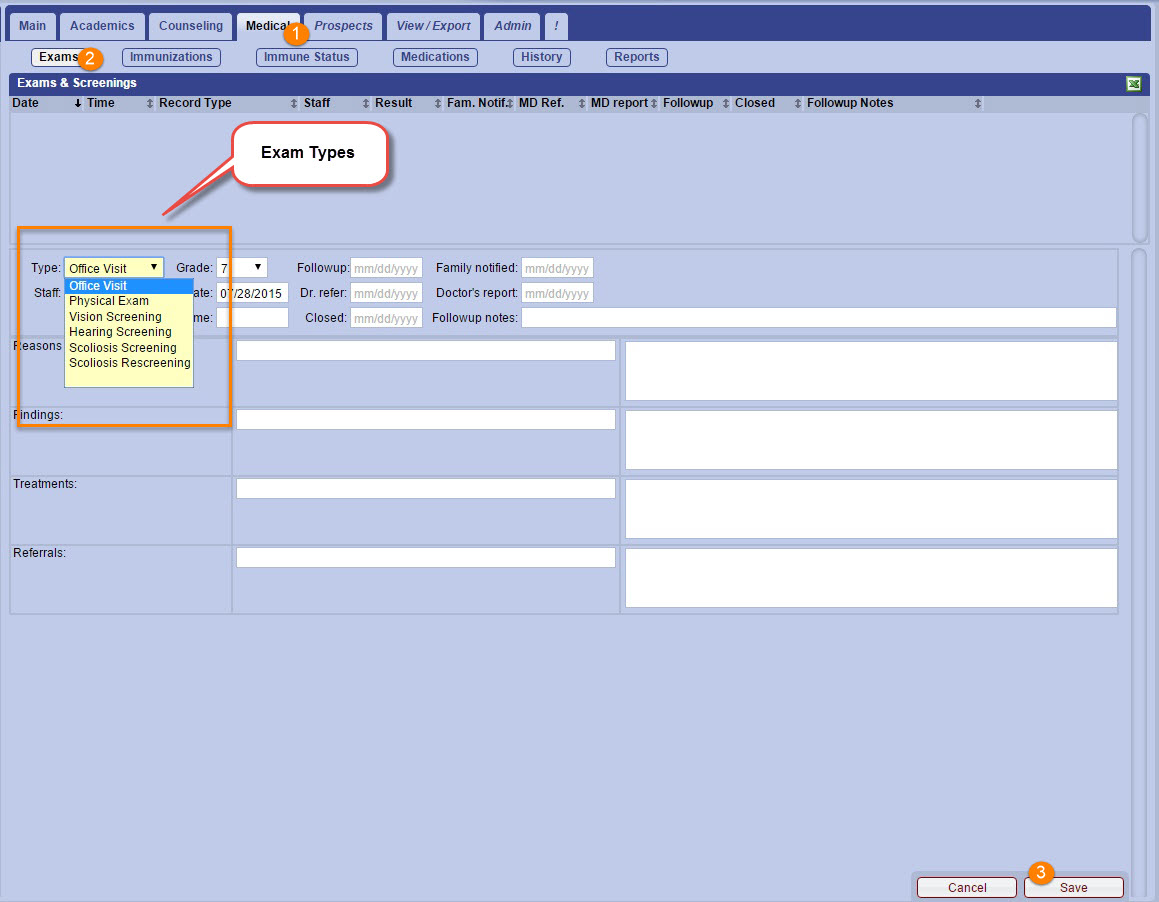Open the exclamation mark tab

click(x=556, y=26)
